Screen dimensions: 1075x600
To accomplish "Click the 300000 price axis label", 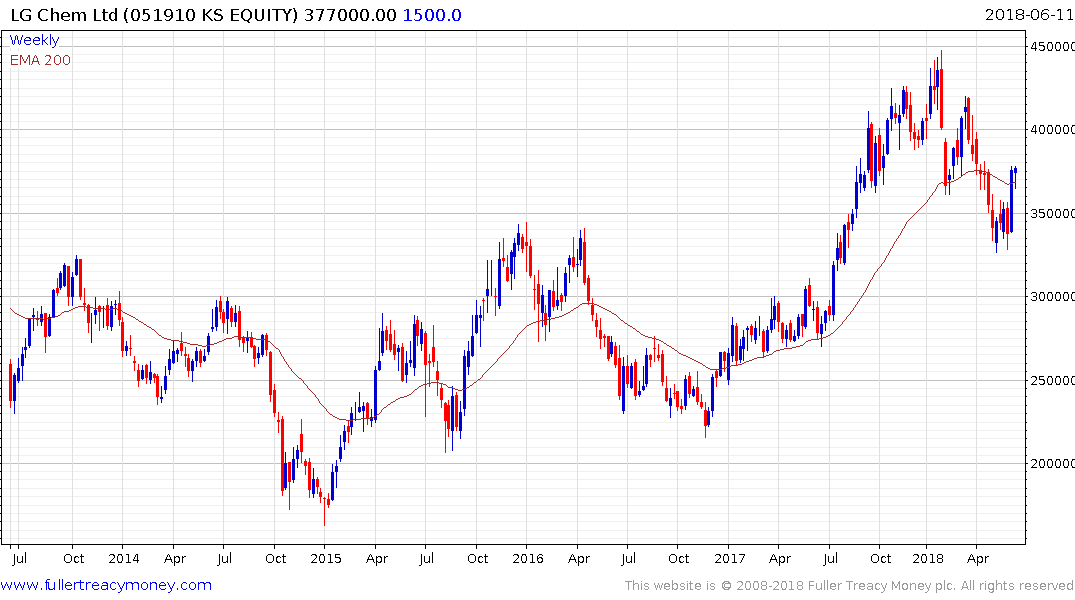I will tap(1052, 296).
